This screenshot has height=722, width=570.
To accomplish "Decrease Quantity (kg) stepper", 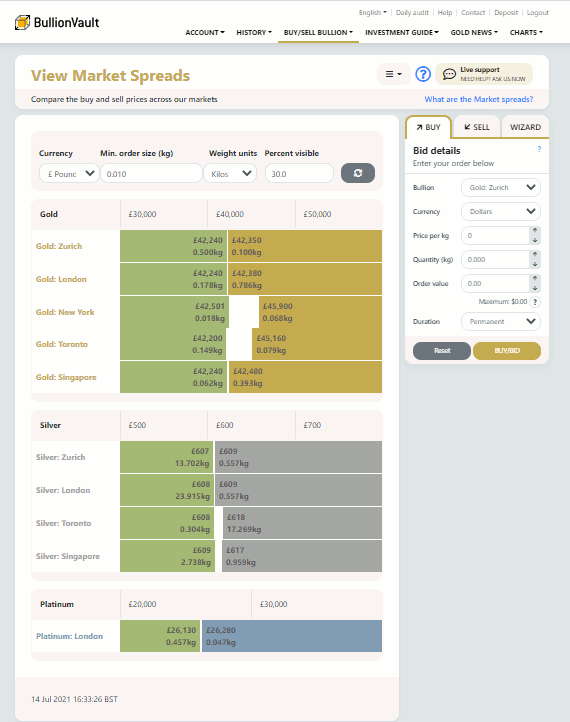I will coord(535,264).
